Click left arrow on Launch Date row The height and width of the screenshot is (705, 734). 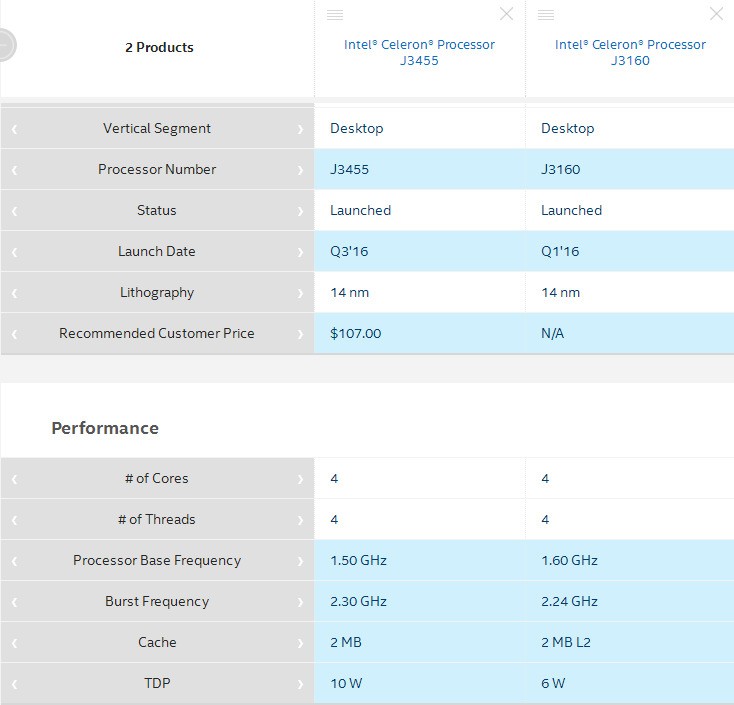pos(15,252)
